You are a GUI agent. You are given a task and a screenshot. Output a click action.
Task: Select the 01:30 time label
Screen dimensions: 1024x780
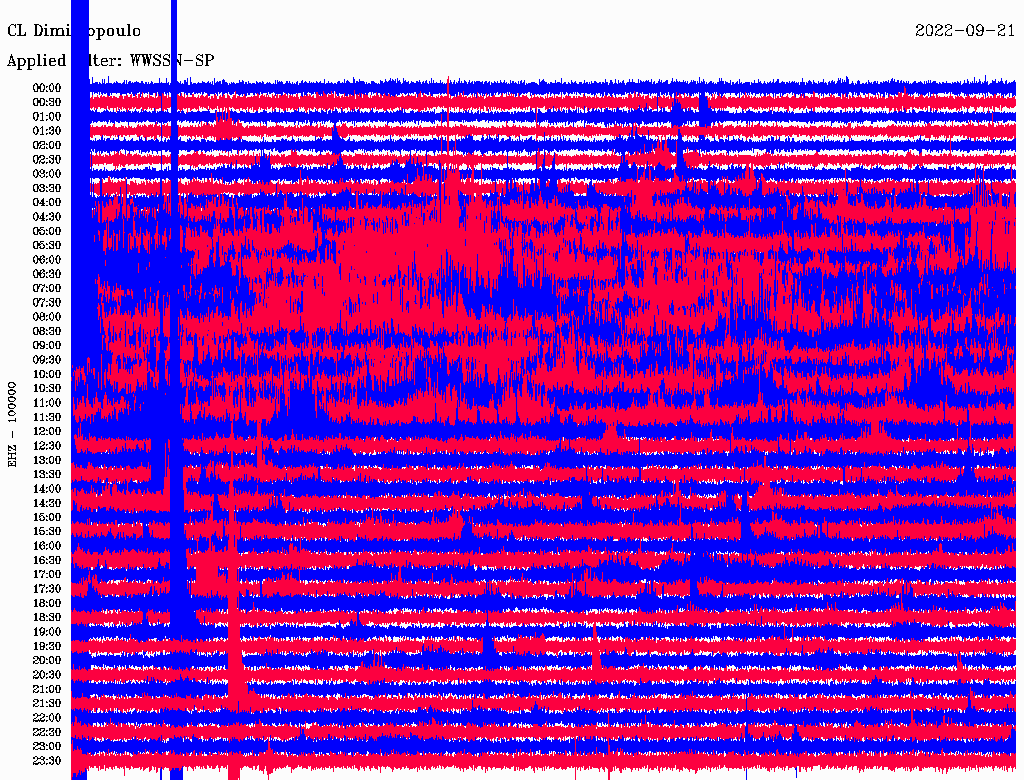(47, 131)
